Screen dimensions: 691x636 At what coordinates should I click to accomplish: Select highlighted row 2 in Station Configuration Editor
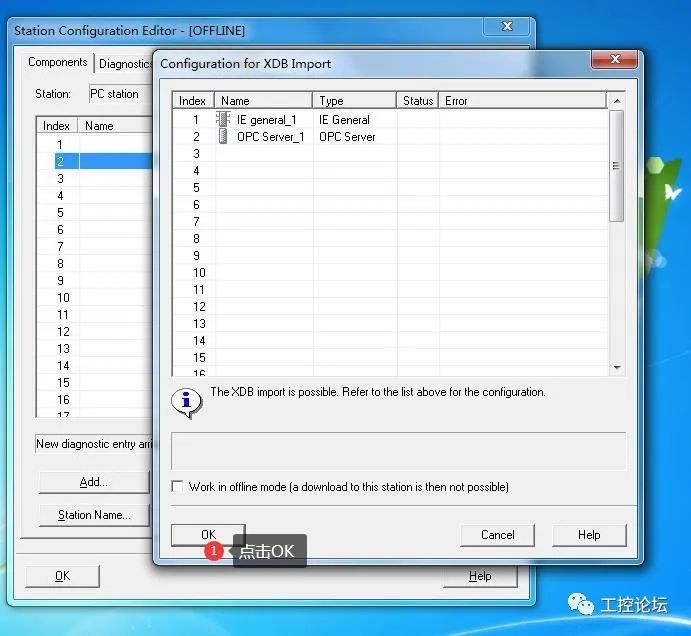(104, 161)
